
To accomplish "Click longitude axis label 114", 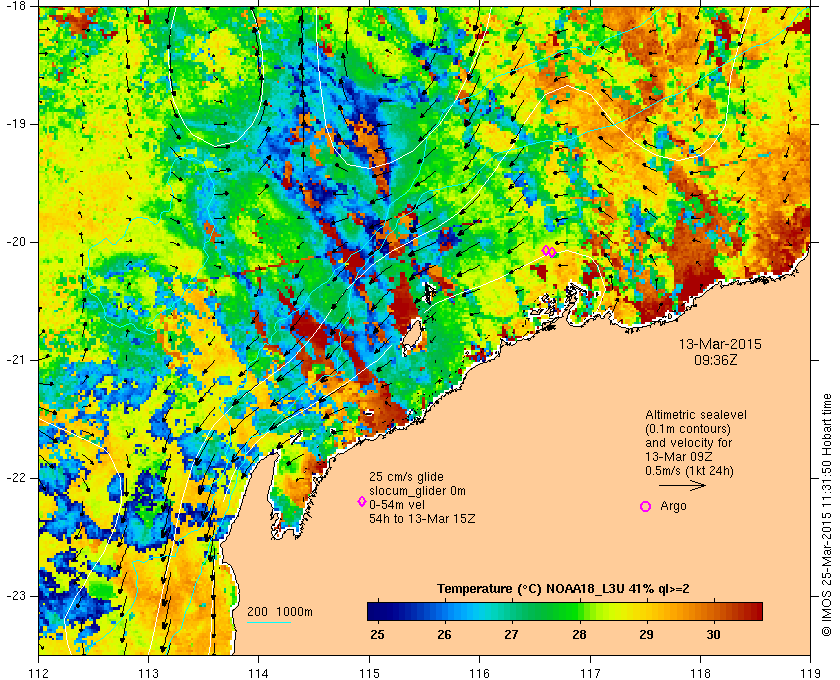I will [x=258, y=672].
